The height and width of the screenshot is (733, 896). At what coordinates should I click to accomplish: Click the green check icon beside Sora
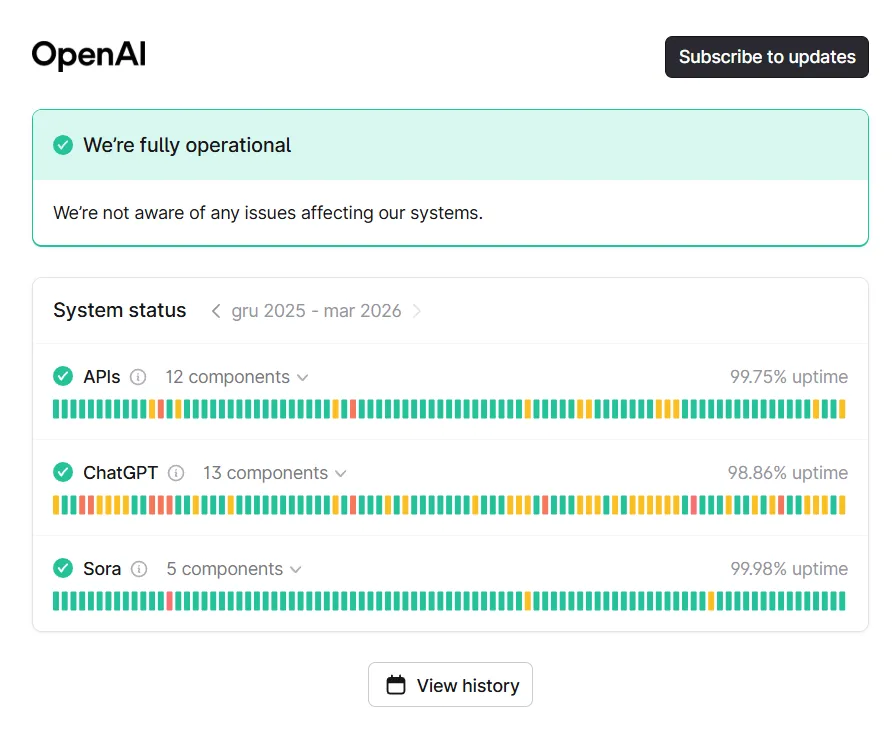[x=63, y=568]
